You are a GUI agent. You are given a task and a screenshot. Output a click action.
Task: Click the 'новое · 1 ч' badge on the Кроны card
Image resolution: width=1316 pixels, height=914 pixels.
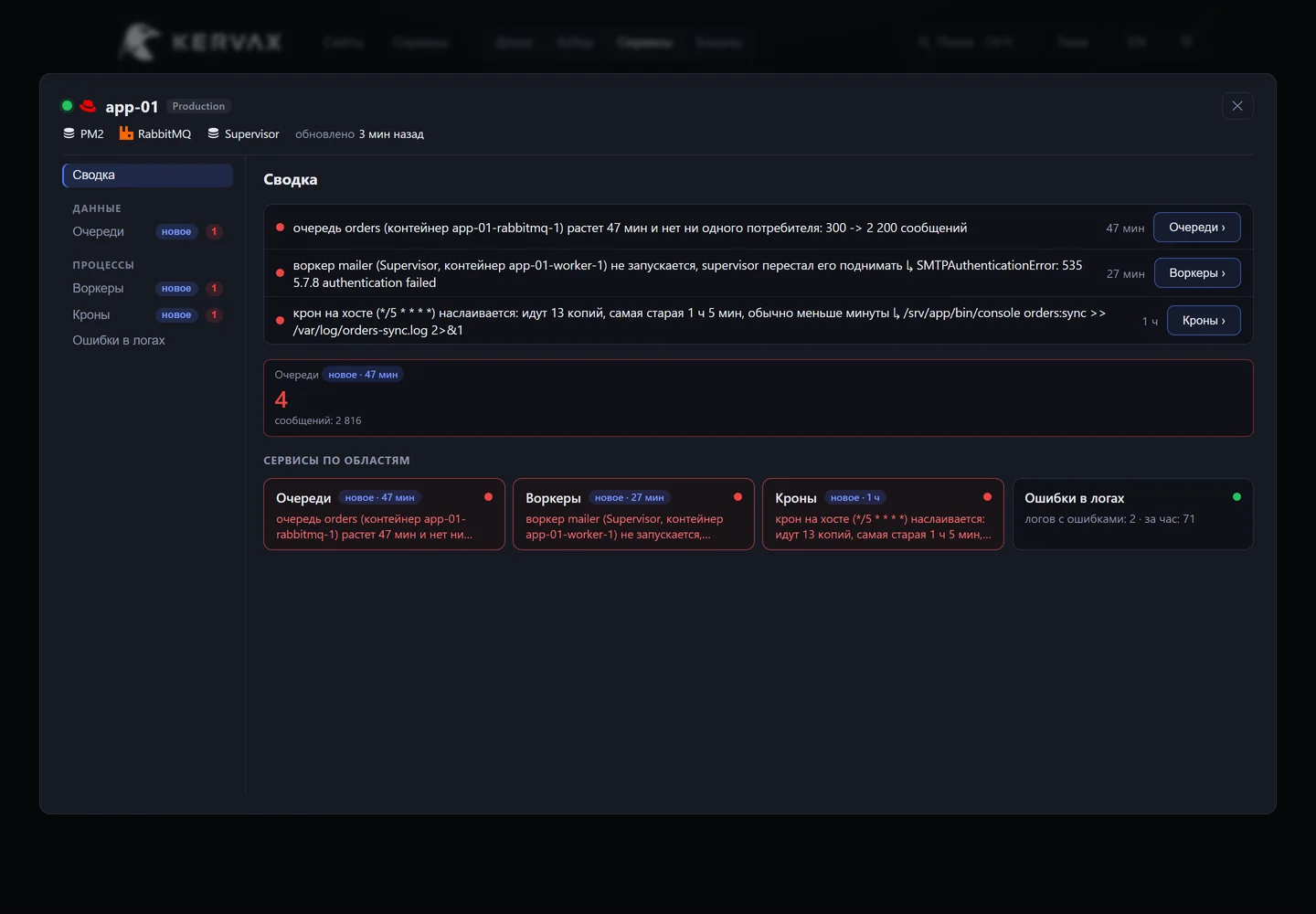click(855, 498)
